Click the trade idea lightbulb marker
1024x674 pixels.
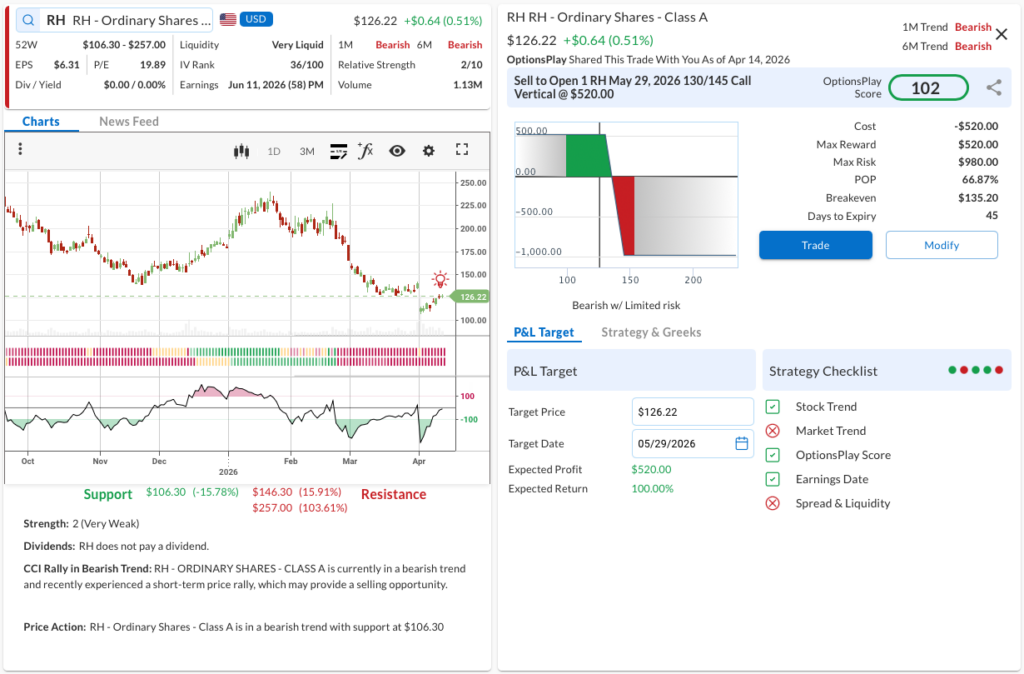[440, 280]
